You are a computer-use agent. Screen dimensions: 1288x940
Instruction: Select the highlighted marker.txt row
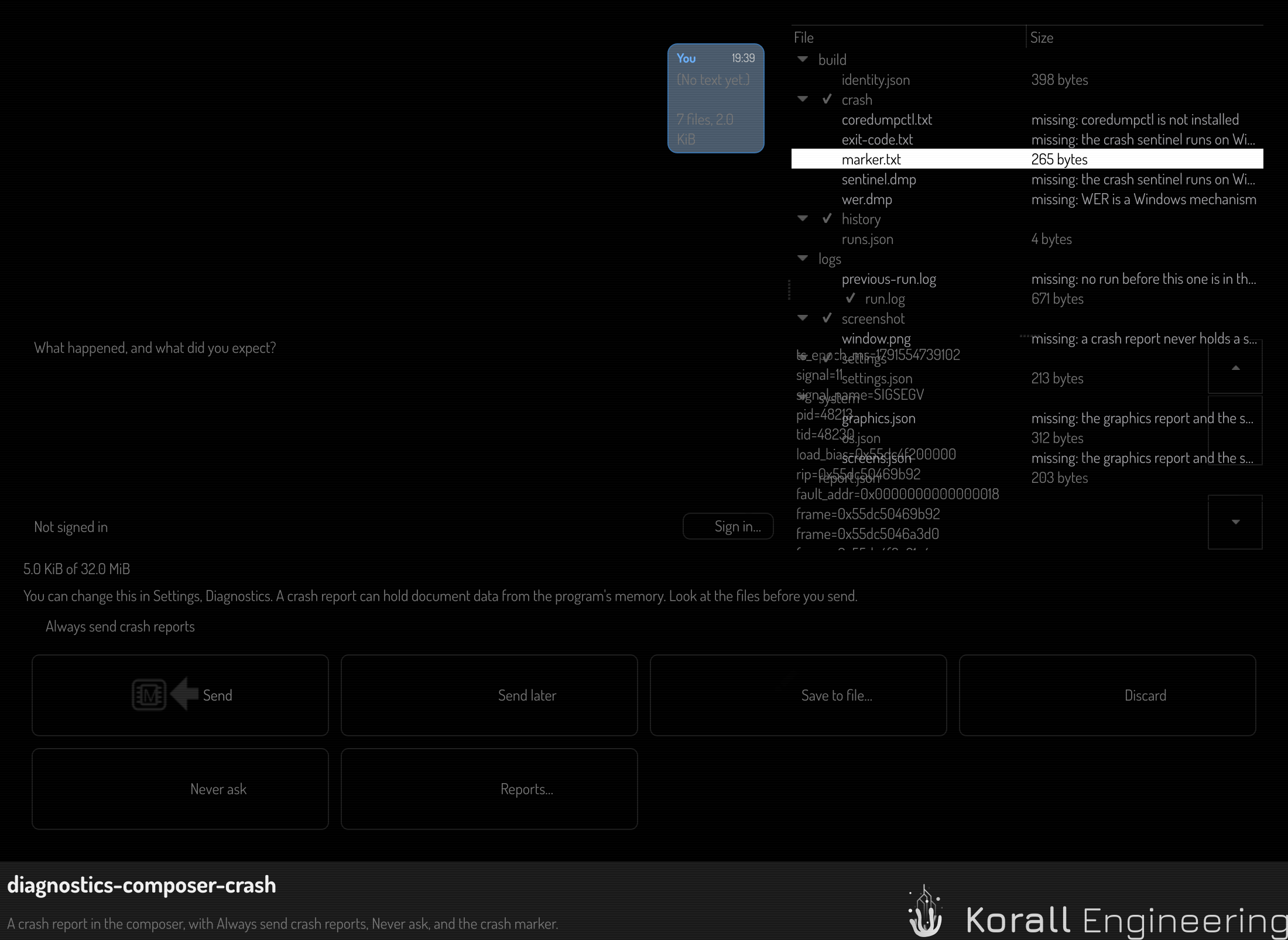click(1027, 159)
